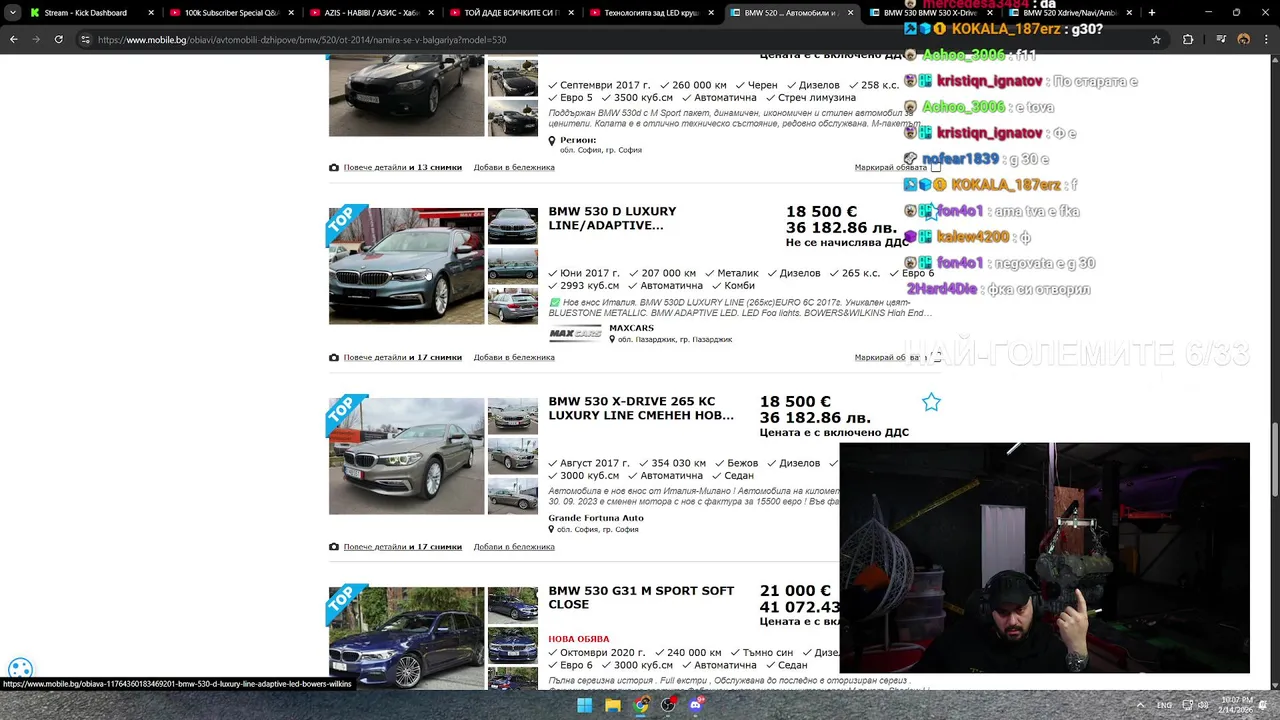
Task: Click price 18 500 € of BMW 530 D Luxury
Action: tap(821, 212)
